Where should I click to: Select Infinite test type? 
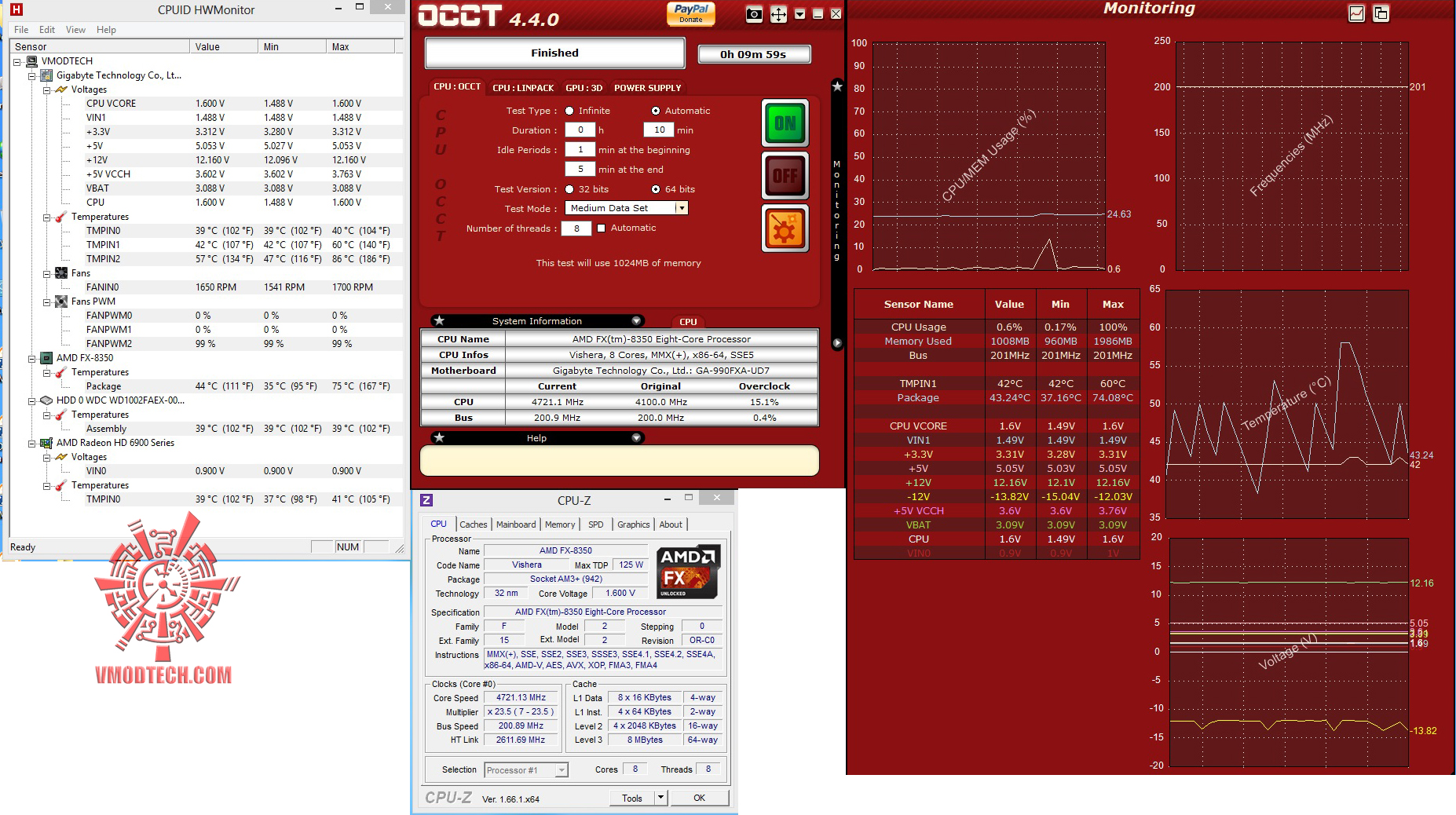pos(569,111)
